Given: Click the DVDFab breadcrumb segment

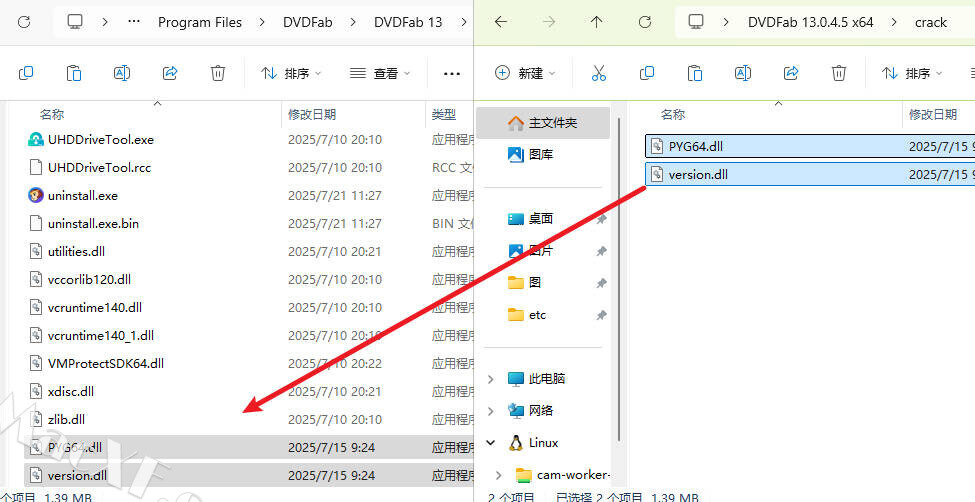Looking at the screenshot, I should coord(308,22).
